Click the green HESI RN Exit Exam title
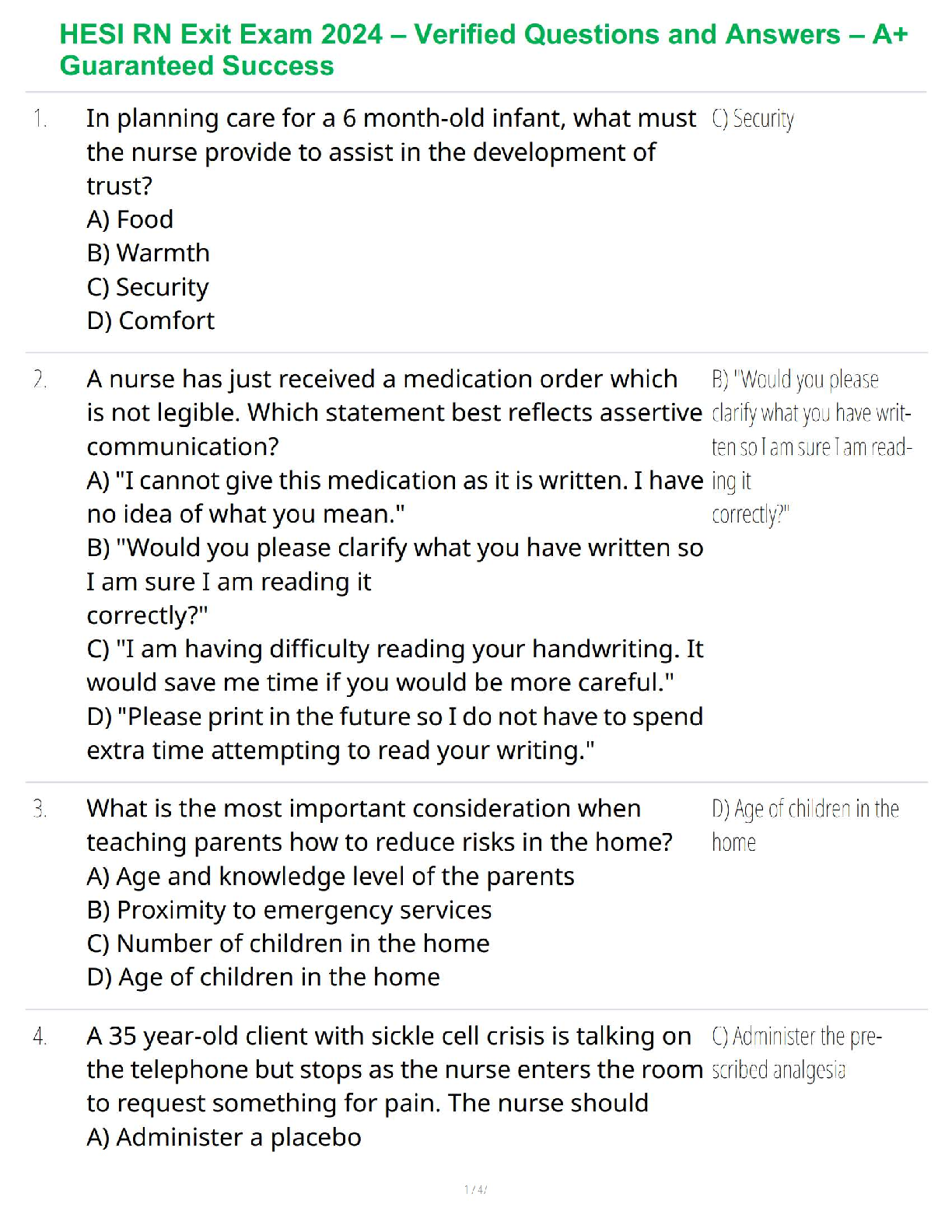The height and width of the screenshot is (1232, 952). pyautogui.click(x=483, y=50)
